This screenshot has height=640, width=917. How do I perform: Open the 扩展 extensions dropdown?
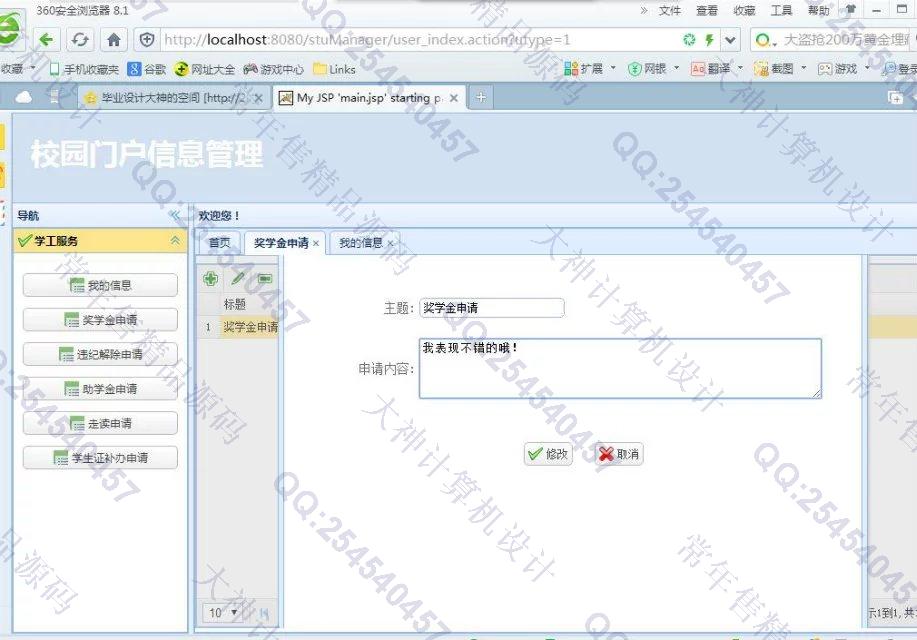(590, 68)
